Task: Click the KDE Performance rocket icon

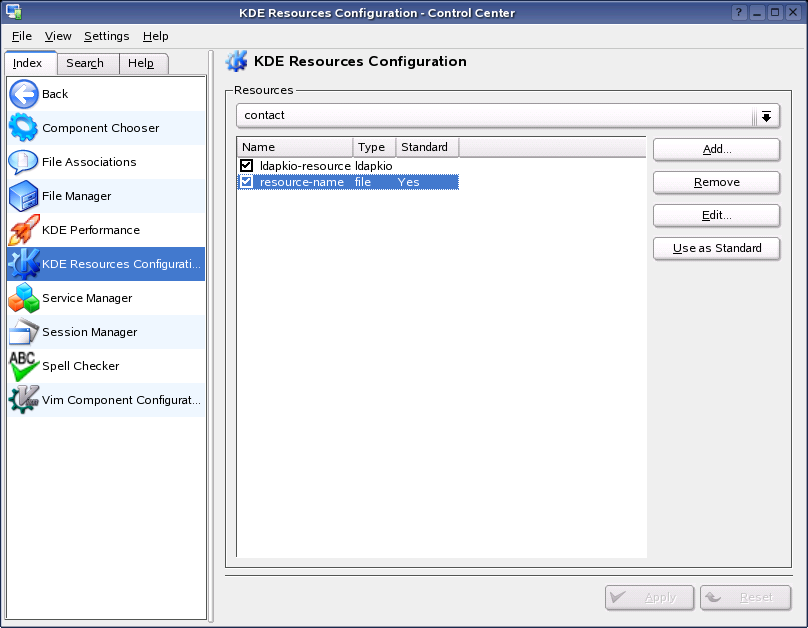Action: (x=24, y=230)
